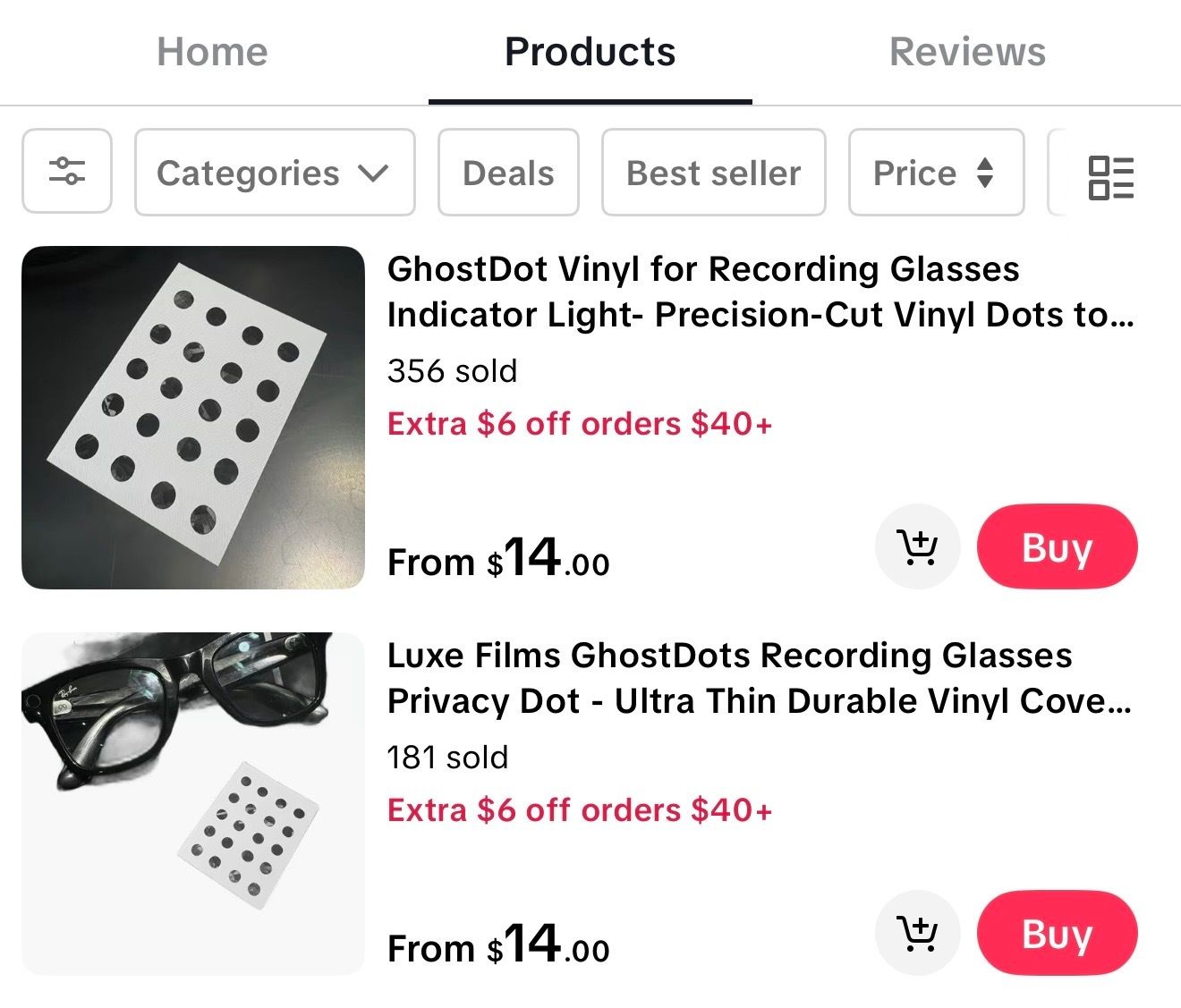Toggle Price sort arrows
Screen dimensions: 1181x1008
(x=985, y=173)
